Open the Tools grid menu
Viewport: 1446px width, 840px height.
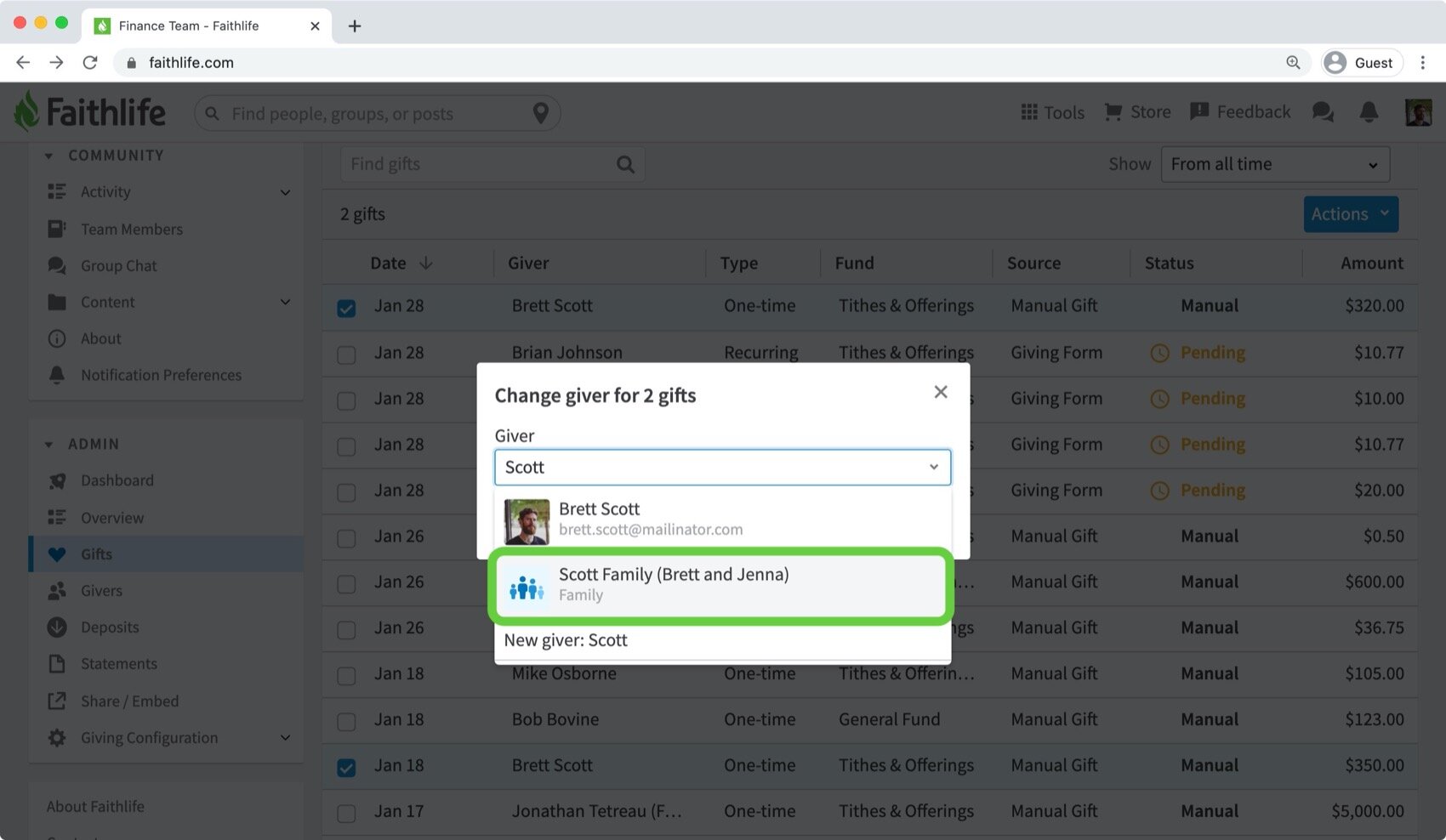[x=1052, y=112]
